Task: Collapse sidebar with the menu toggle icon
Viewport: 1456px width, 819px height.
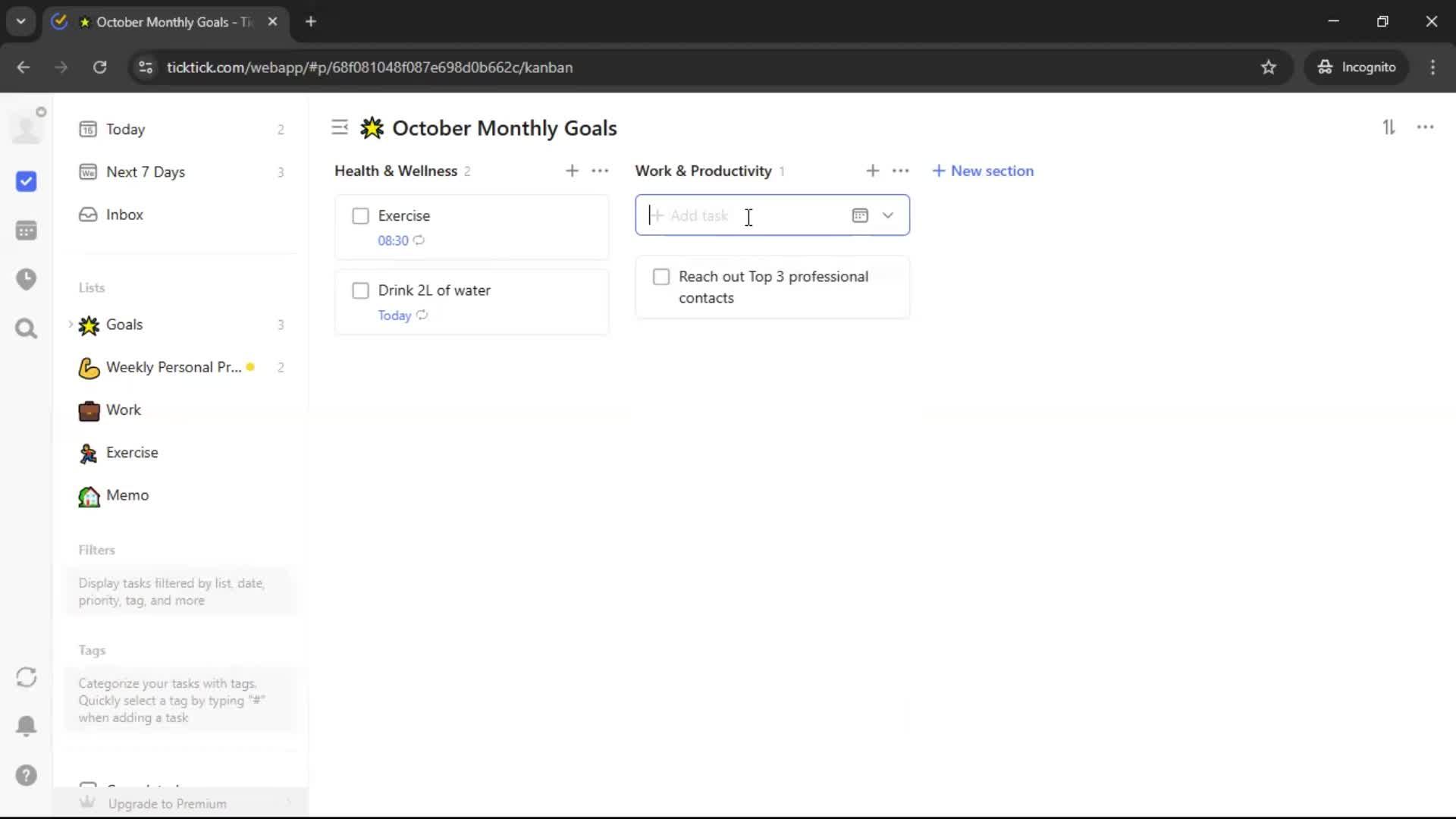Action: (x=340, y=127)
